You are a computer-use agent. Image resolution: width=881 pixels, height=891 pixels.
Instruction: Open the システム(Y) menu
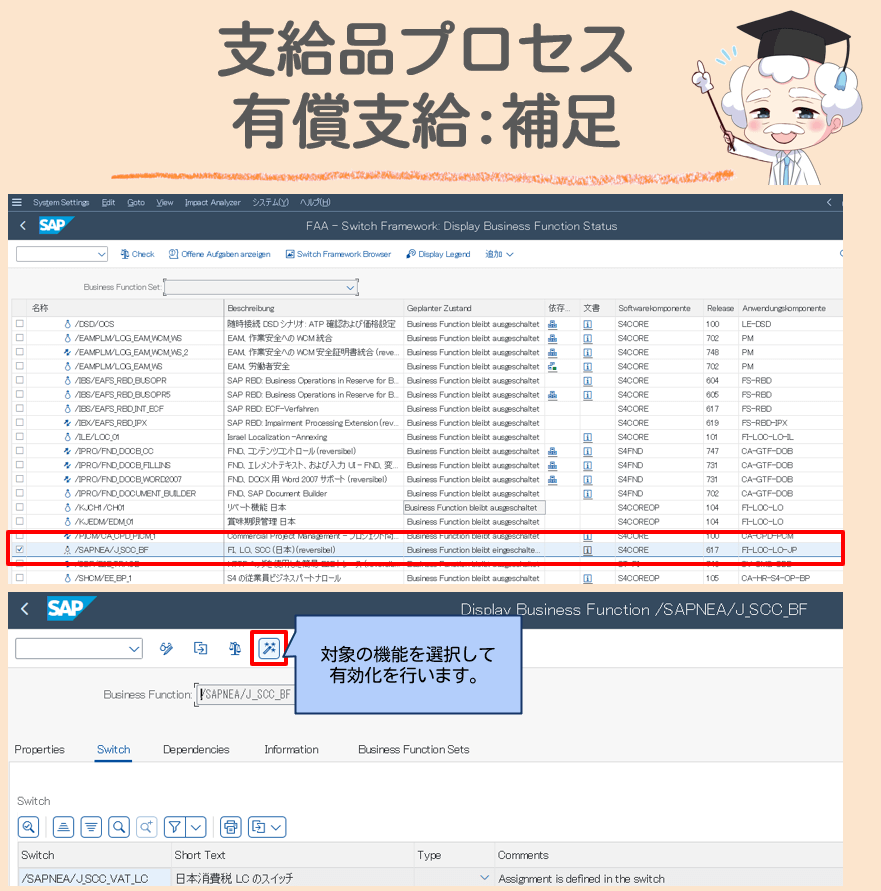click(271, 202)
